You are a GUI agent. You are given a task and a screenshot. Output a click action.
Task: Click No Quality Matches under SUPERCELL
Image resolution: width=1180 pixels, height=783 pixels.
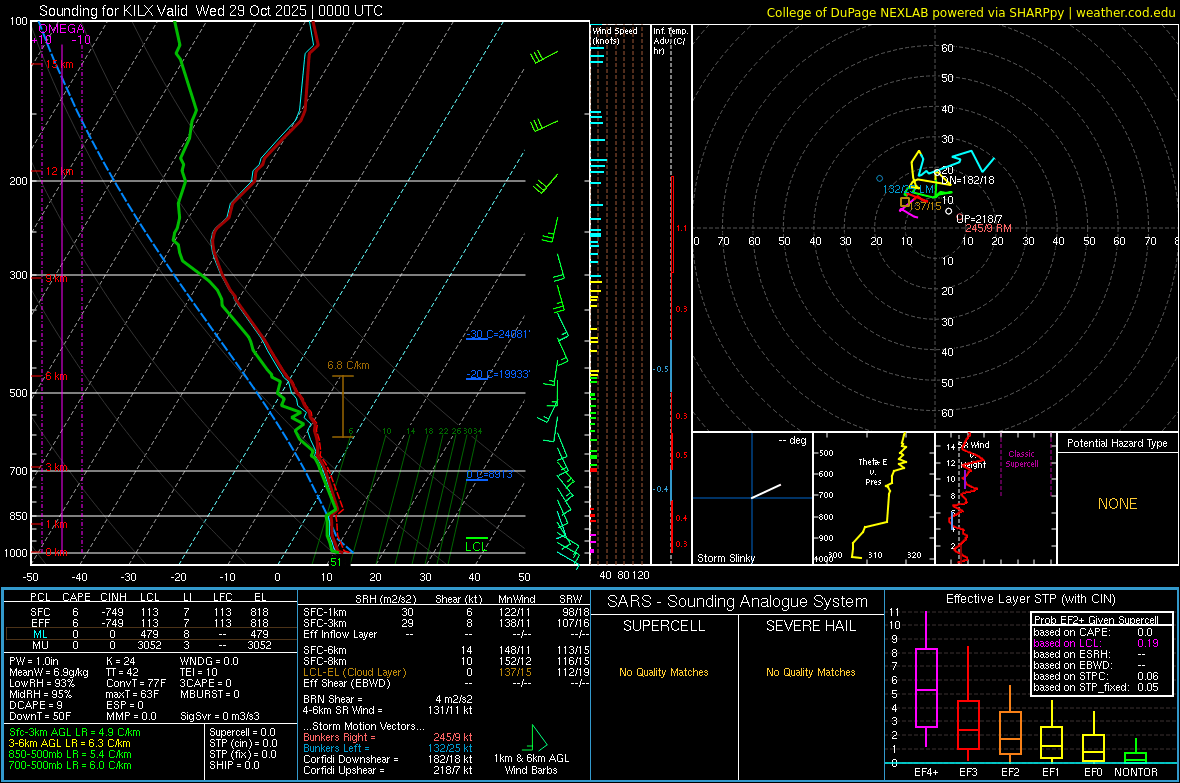[664, 672]
